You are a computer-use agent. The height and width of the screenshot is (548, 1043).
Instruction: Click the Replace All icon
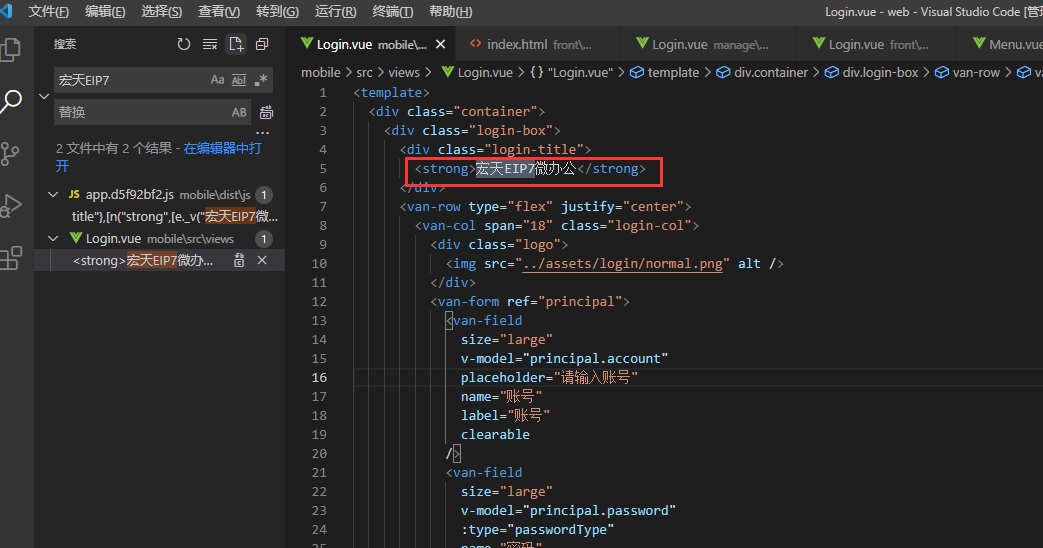pos(267,112)
